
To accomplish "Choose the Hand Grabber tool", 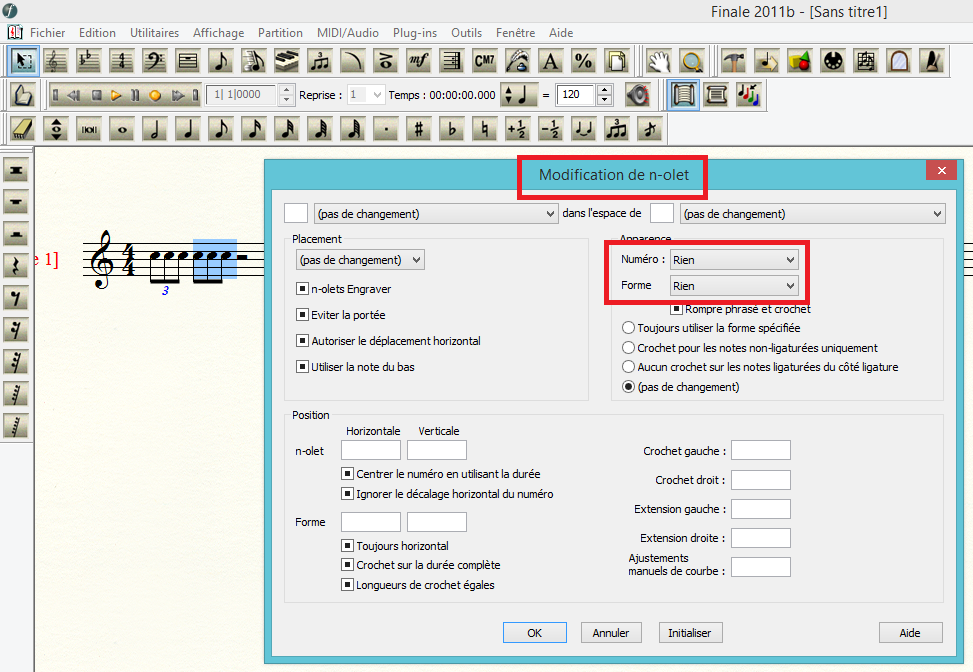I will [x=658, y=61].
